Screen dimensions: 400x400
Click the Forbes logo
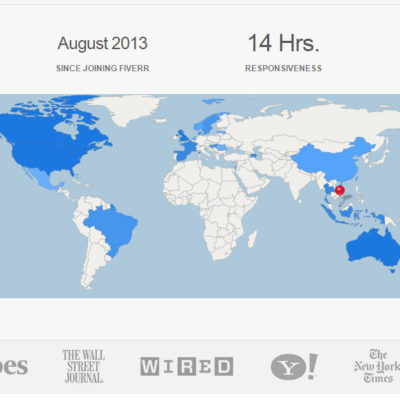tap(13, 366)
